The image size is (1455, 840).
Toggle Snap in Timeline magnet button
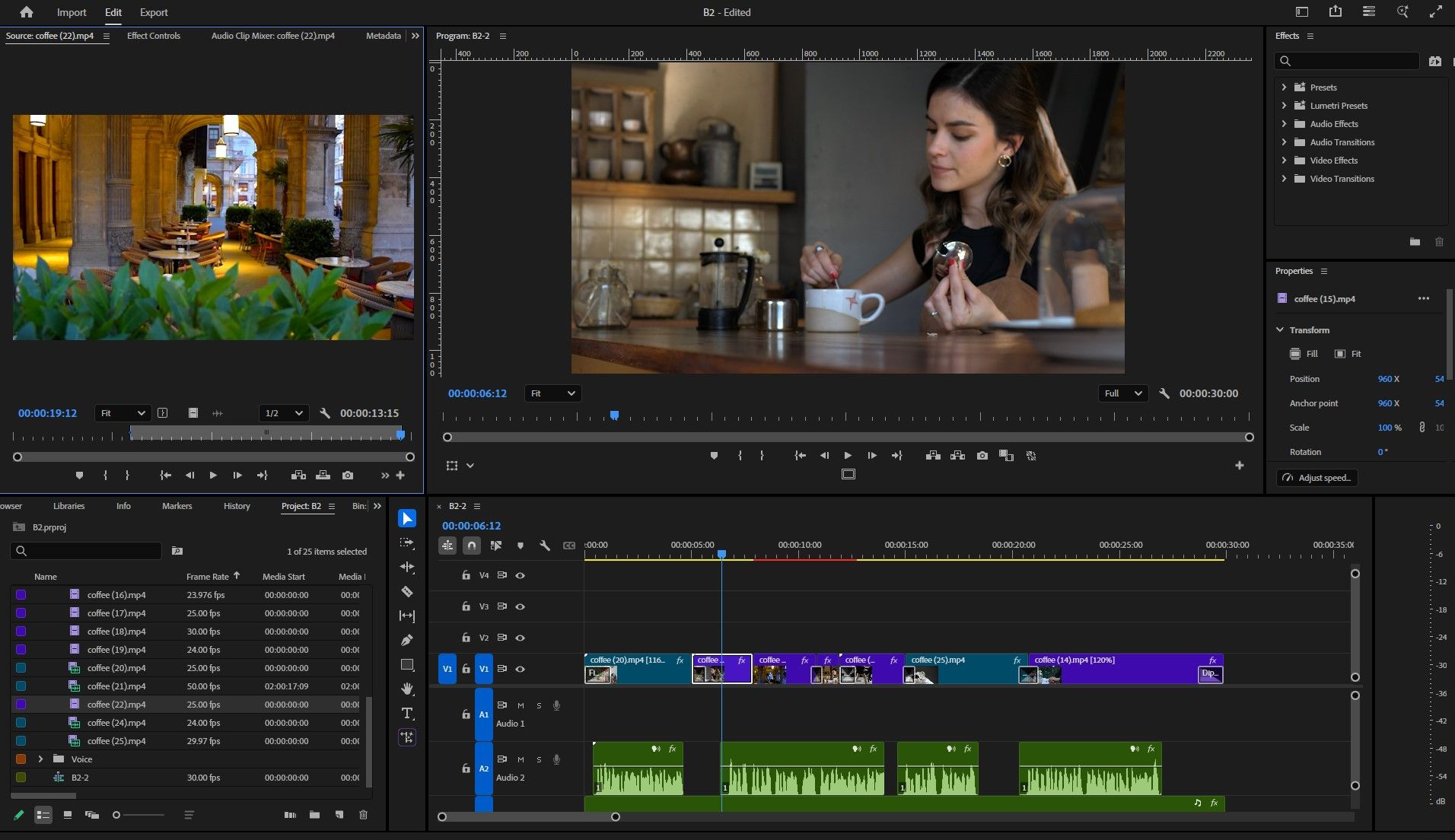pyautogui.click(x=472, y=546)
